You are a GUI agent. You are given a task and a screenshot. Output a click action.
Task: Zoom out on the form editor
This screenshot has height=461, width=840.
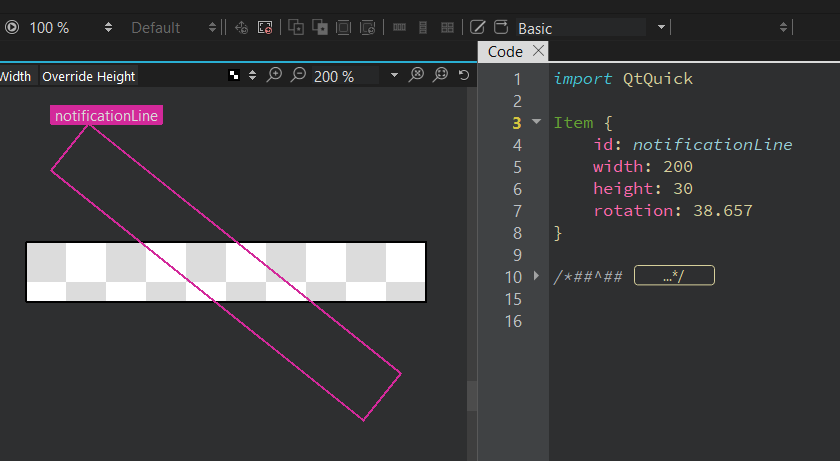(298, 75)
